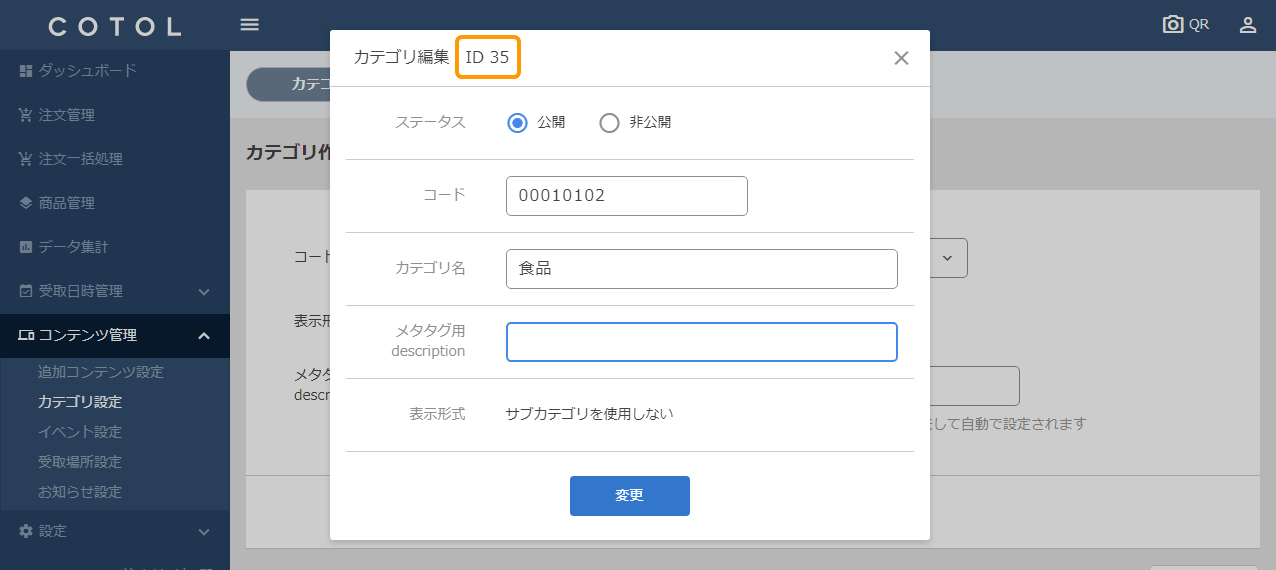Open the dropdown behind the dialog
This screenshot has width=1276, height=570.
948,258
